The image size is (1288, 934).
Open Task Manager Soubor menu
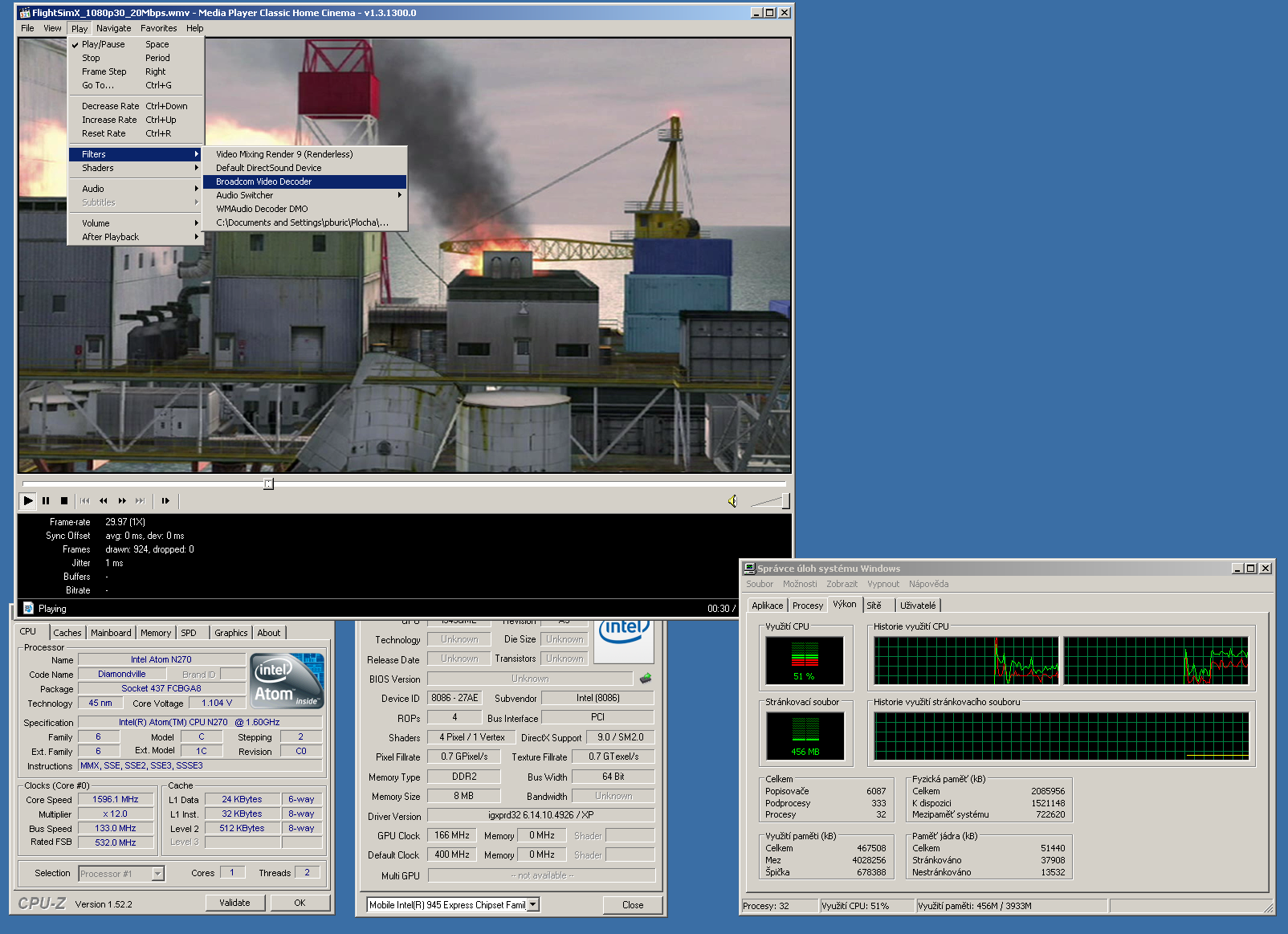pos(760,584)
